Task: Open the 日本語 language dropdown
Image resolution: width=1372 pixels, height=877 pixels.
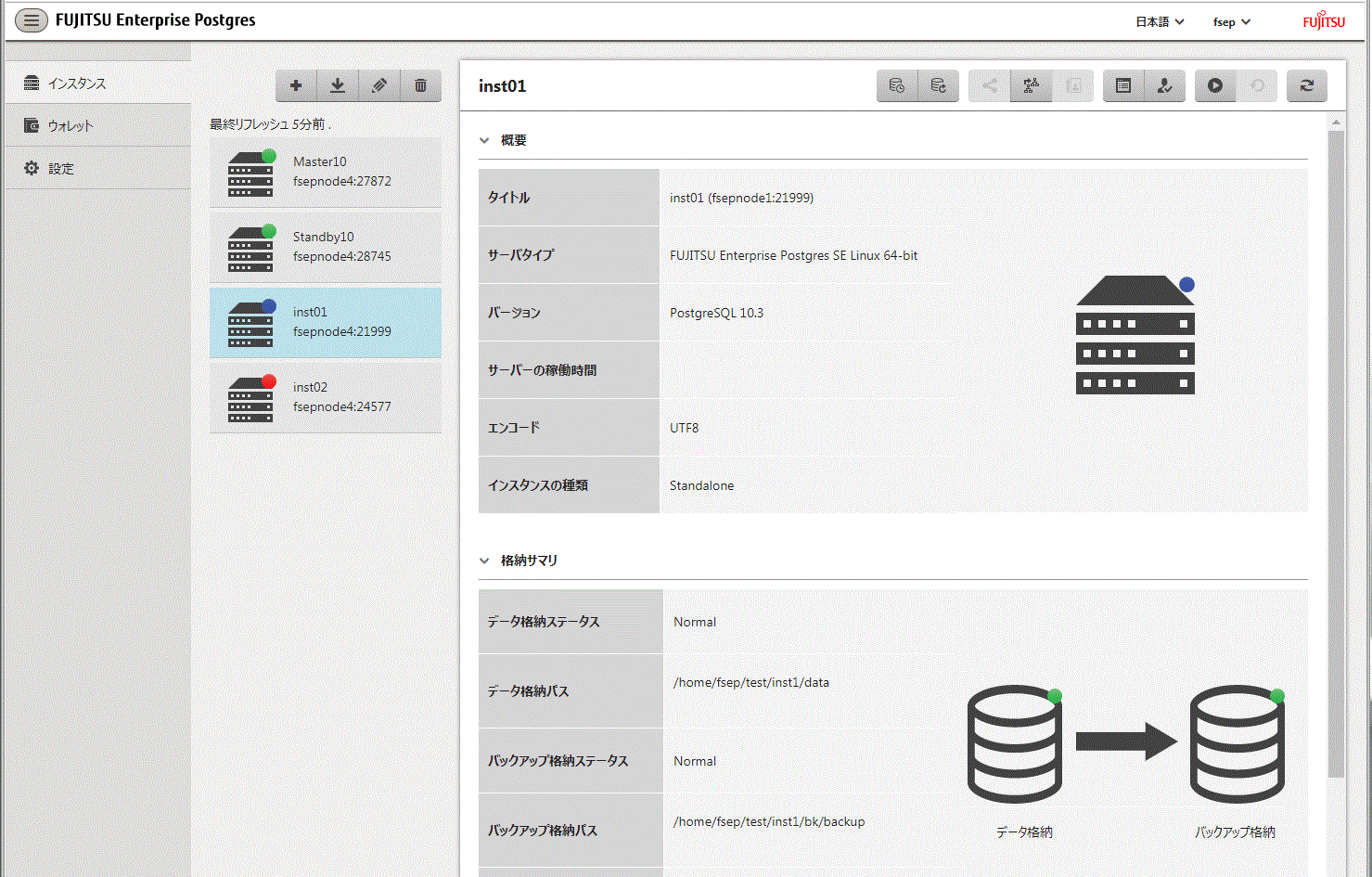Action: 1160,21
